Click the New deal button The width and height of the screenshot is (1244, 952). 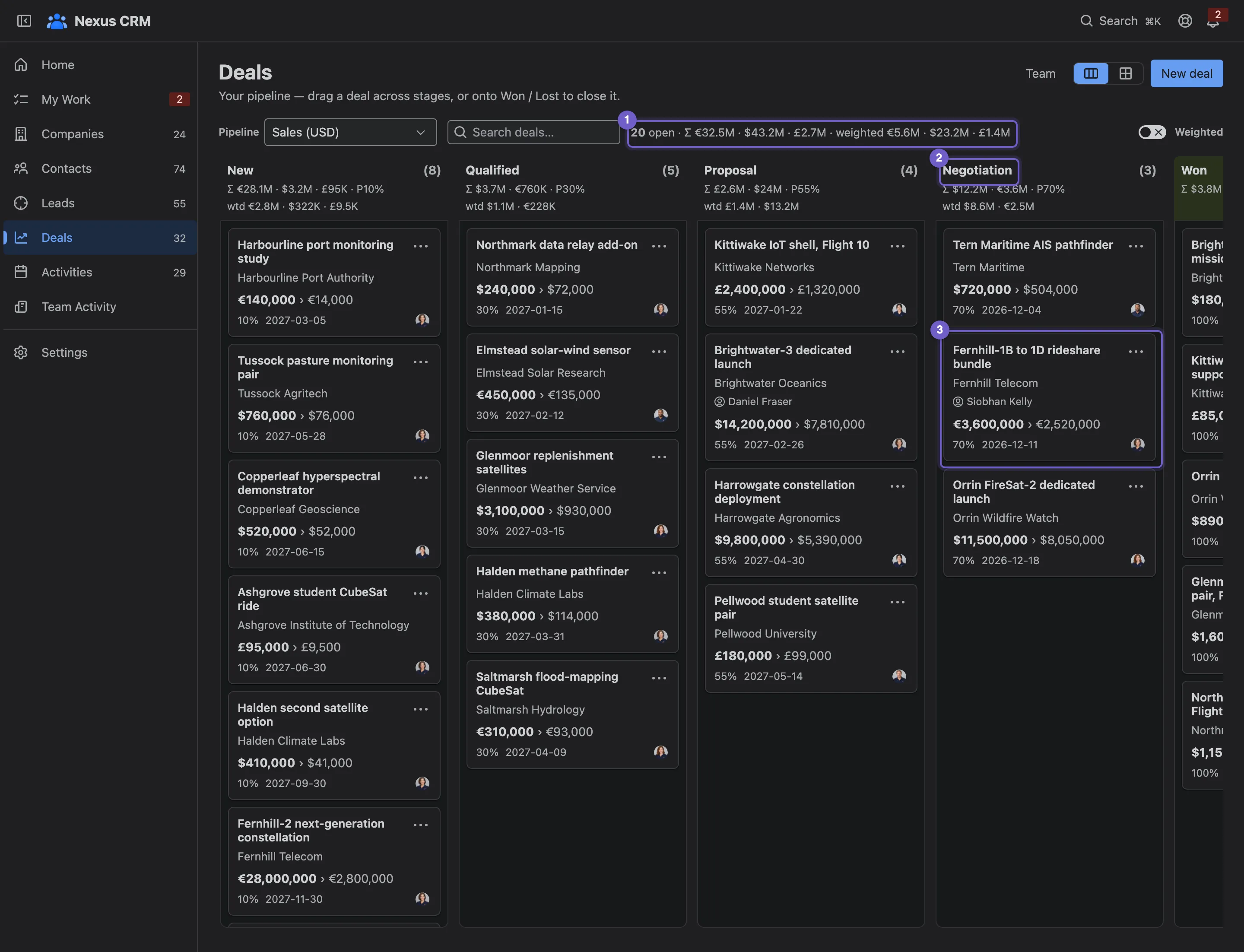(1187, 74)
